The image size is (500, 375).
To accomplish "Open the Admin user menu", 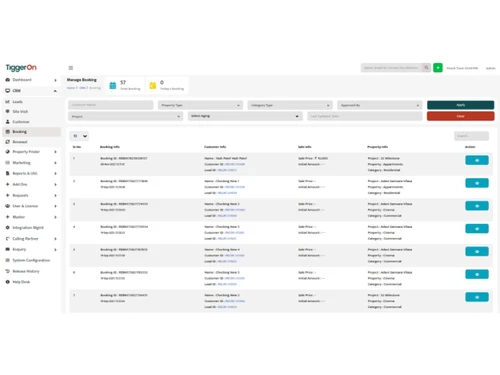I will [x=490, y=68].
